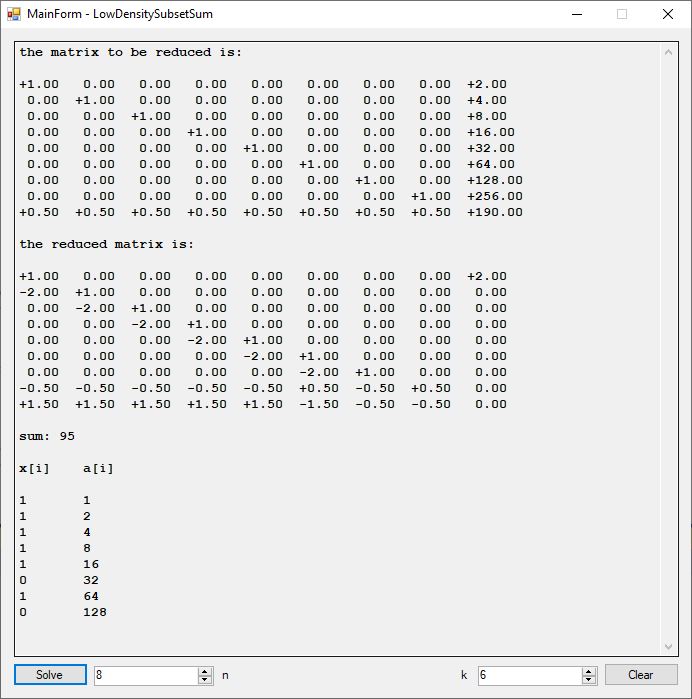Click the 'x[i]' column header in output
Screen dimensions: 692x699
click(x=34, y=468)
